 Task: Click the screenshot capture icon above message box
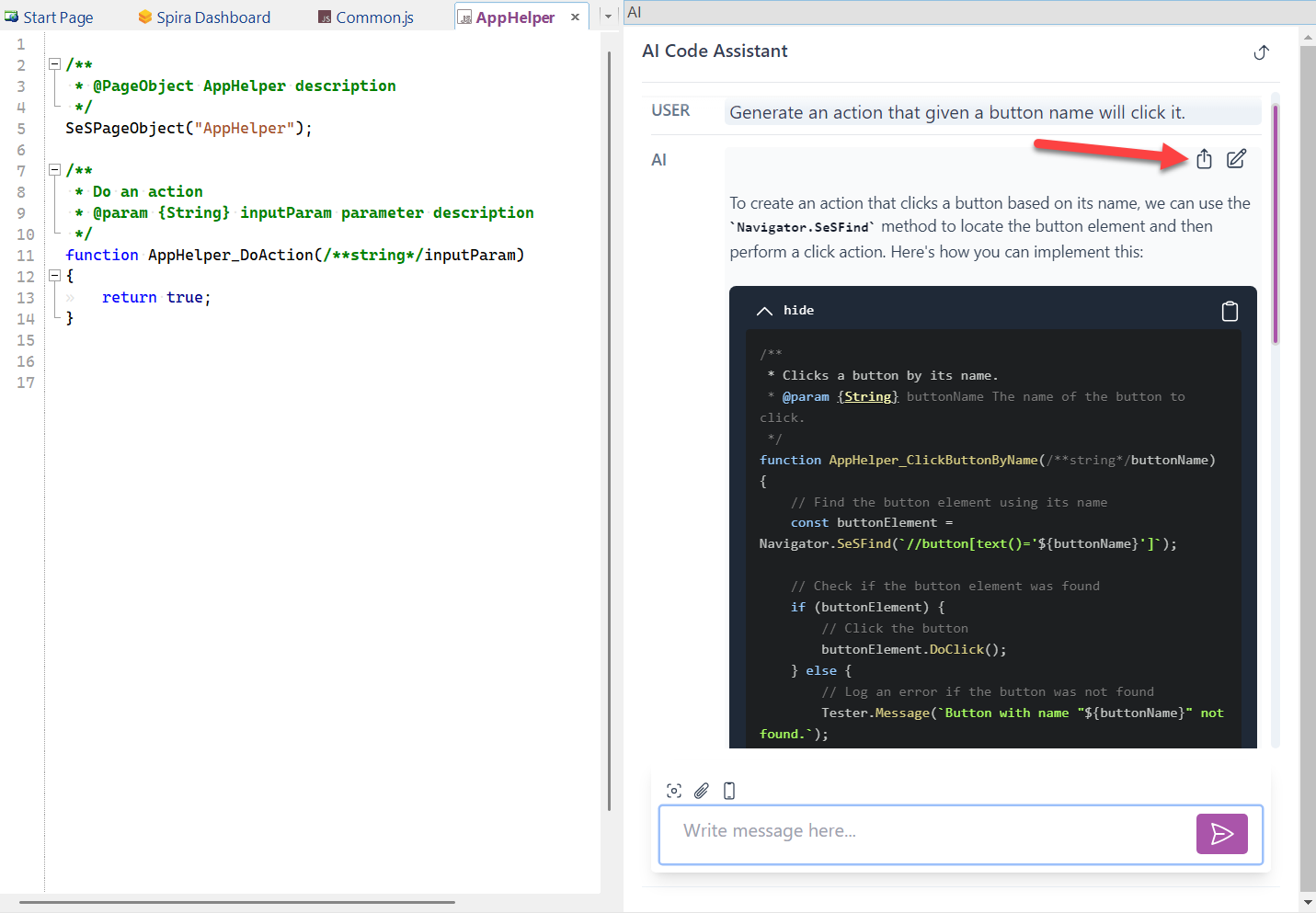[x=673, y=790]
